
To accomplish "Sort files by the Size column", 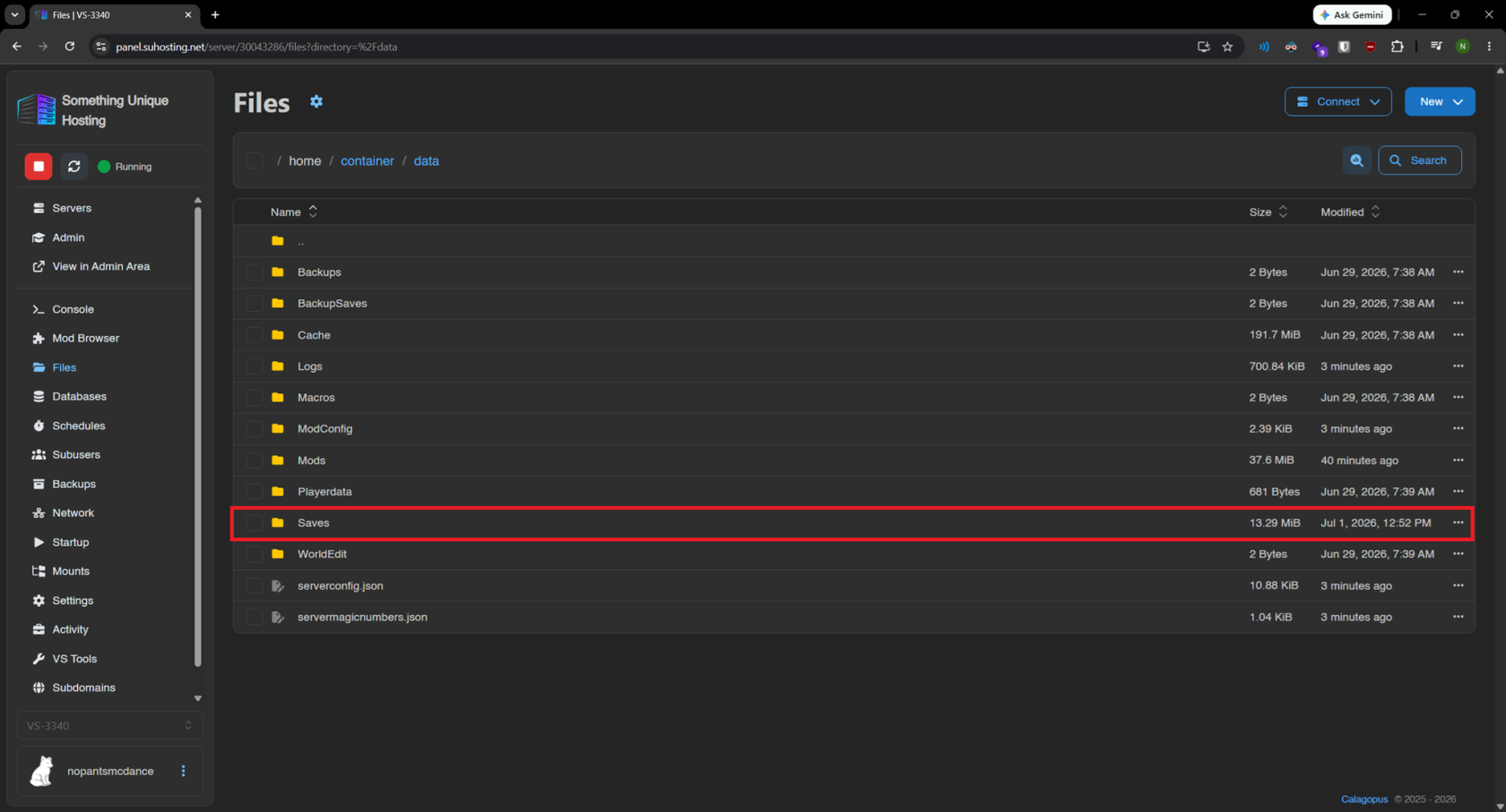I will (x=1268, y=212).
